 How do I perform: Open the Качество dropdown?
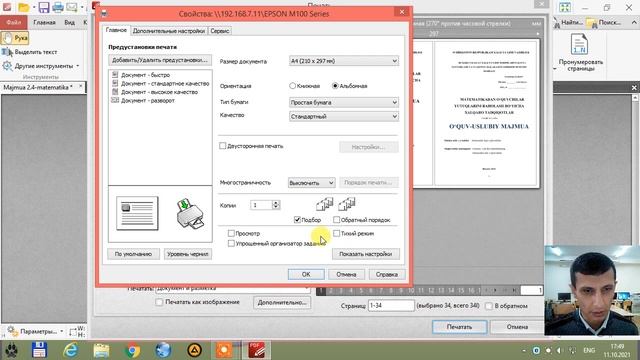[344, 116]
